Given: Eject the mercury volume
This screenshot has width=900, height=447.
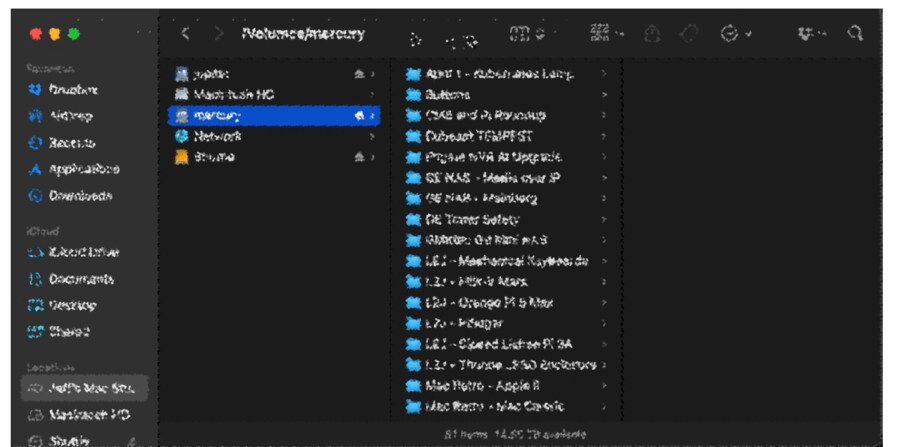Looking at the screenshot, I should [x=360, y=116].
